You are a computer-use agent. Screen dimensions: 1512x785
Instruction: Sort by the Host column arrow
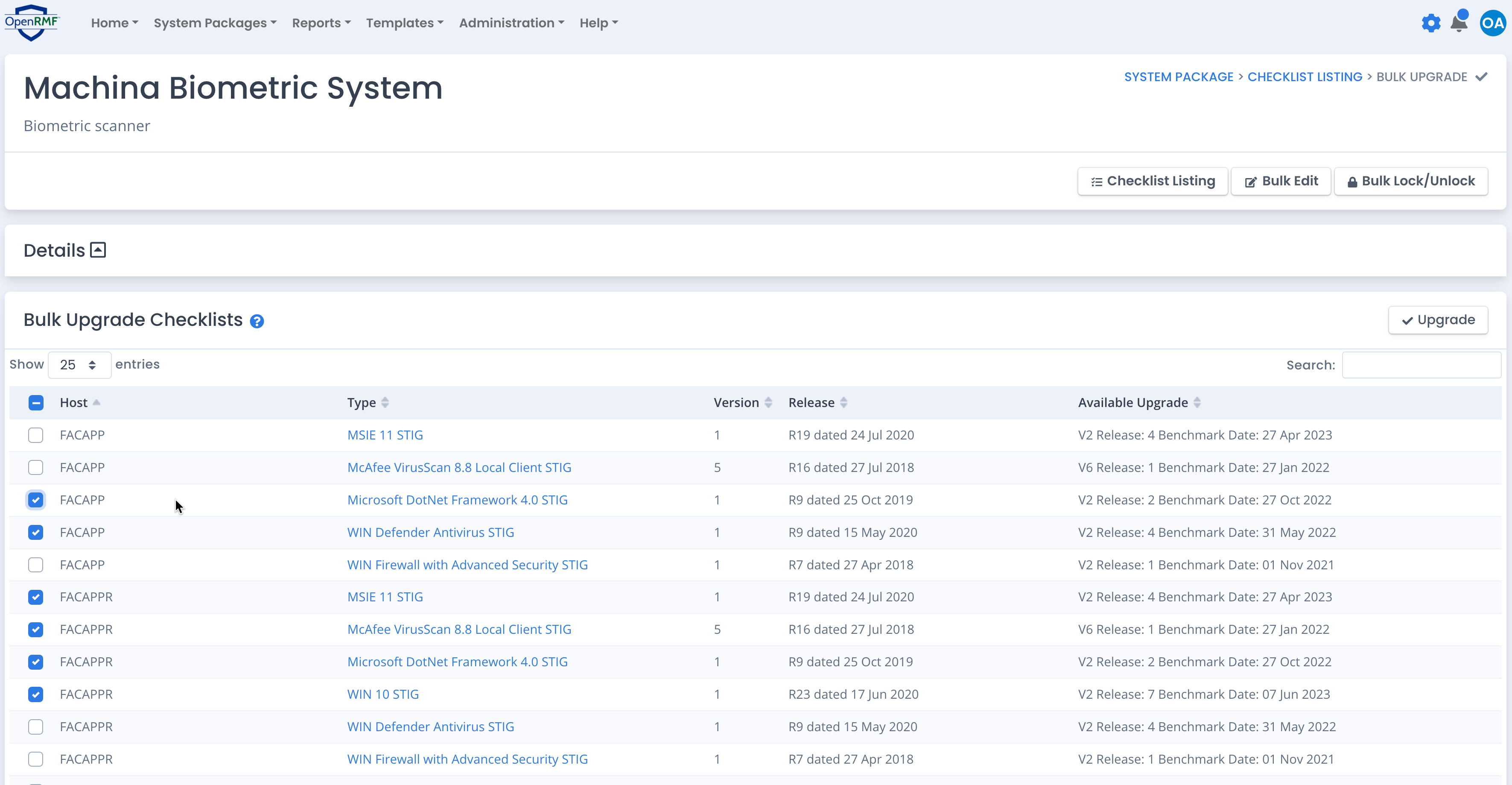(x=97, y=403)
